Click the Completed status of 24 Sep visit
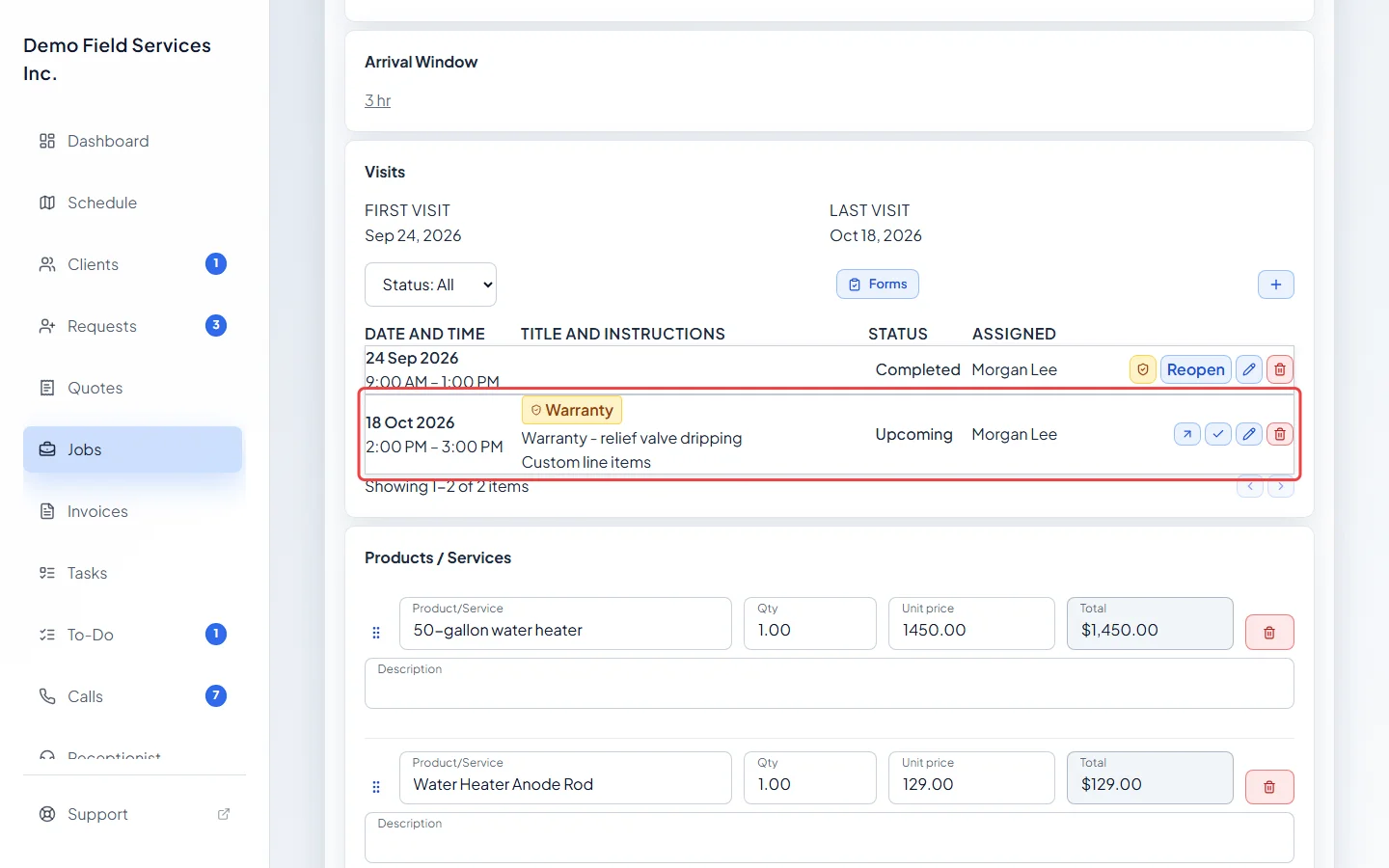Screen dimensions: 1389x868 (918, 369)
